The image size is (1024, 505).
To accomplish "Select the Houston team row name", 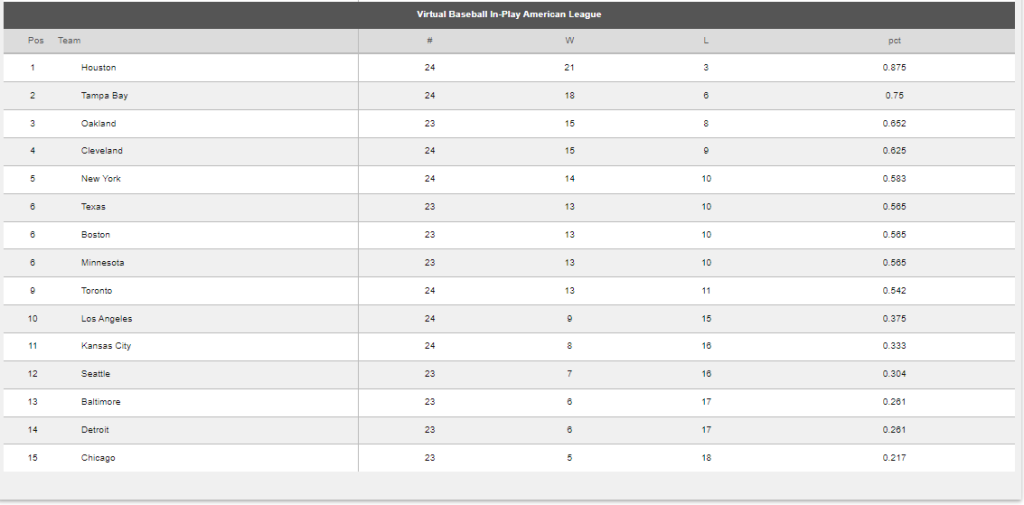I will (x=99, y=68).
